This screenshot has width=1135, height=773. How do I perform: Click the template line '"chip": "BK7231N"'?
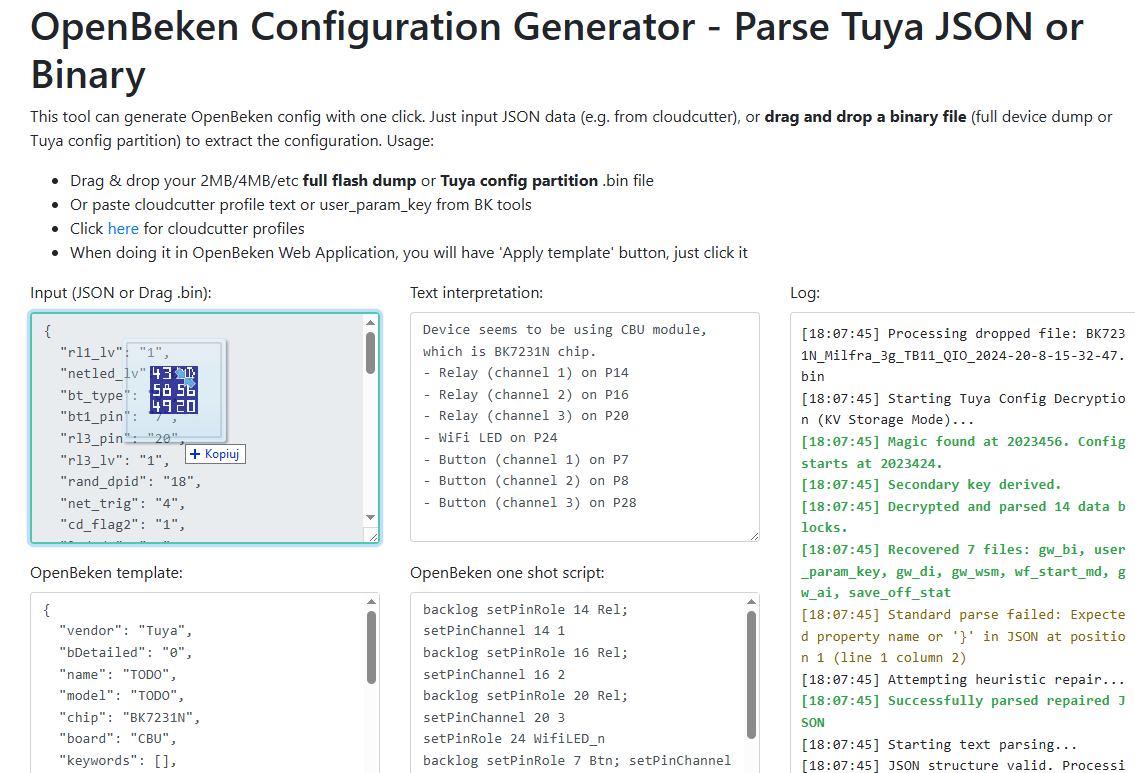[130, 717]
